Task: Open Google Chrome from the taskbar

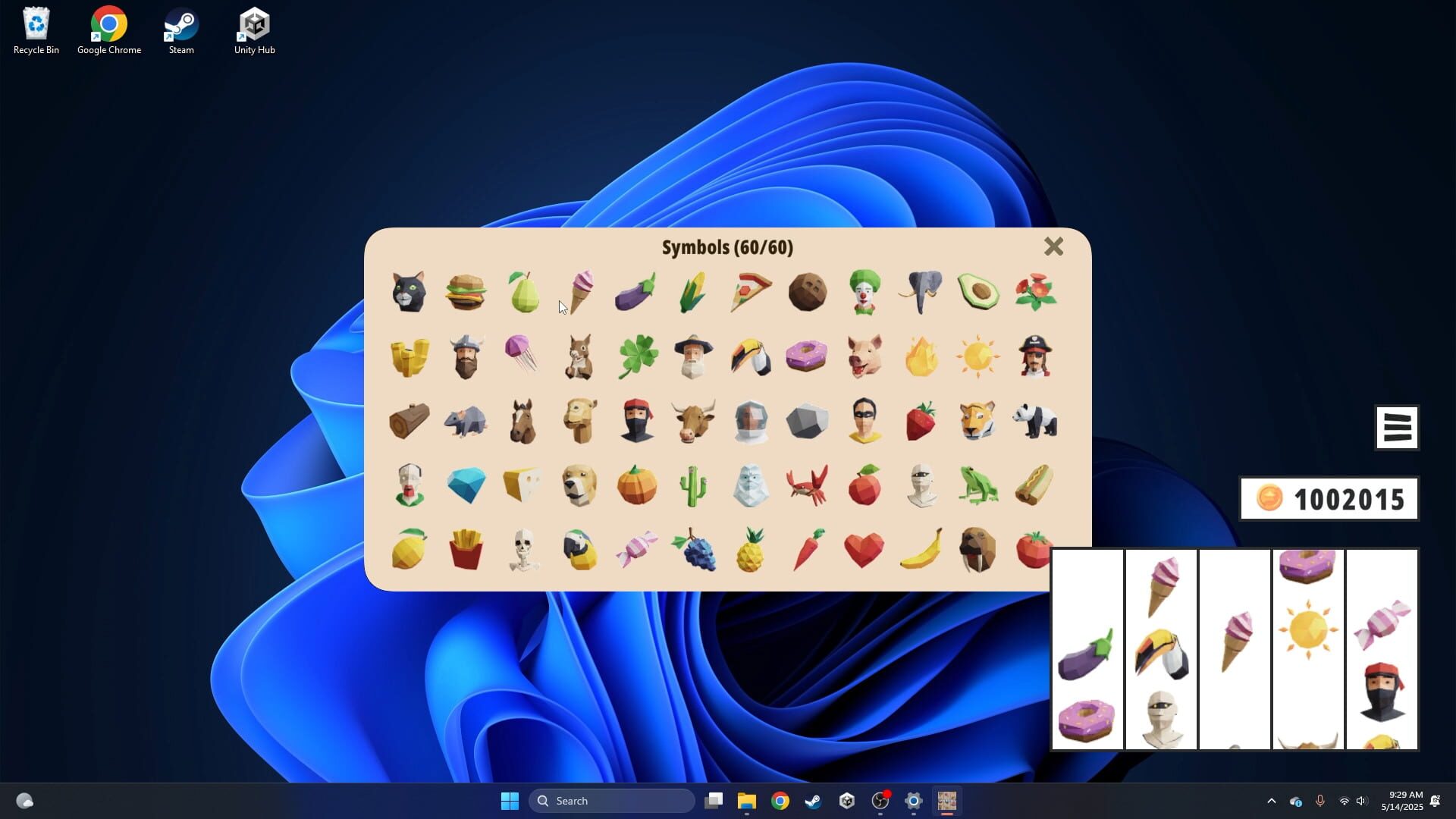Action: pyautogui.click(x=780, y=800)
